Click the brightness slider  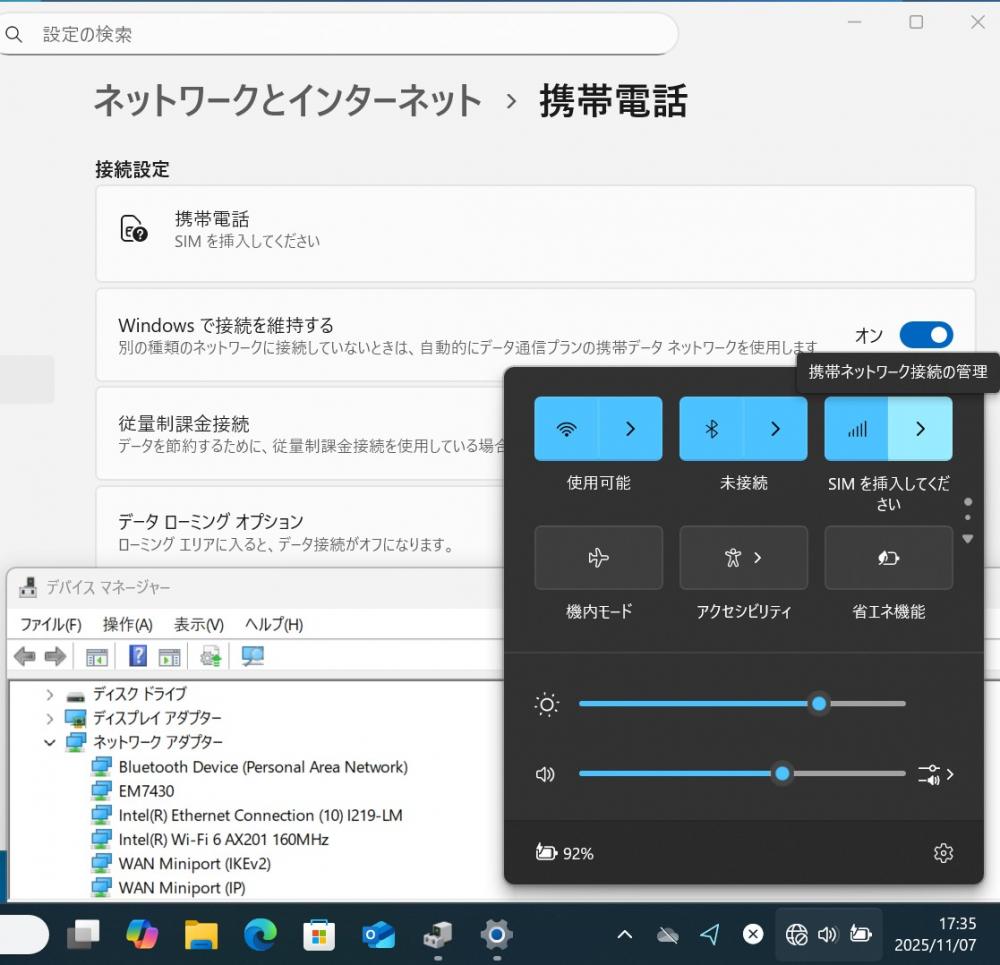pos(741,704)
